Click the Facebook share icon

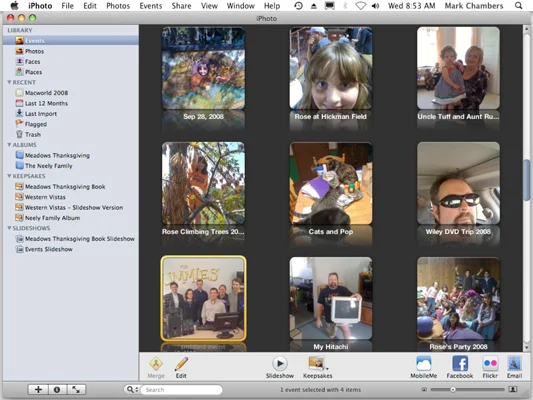tap(460, 364)
